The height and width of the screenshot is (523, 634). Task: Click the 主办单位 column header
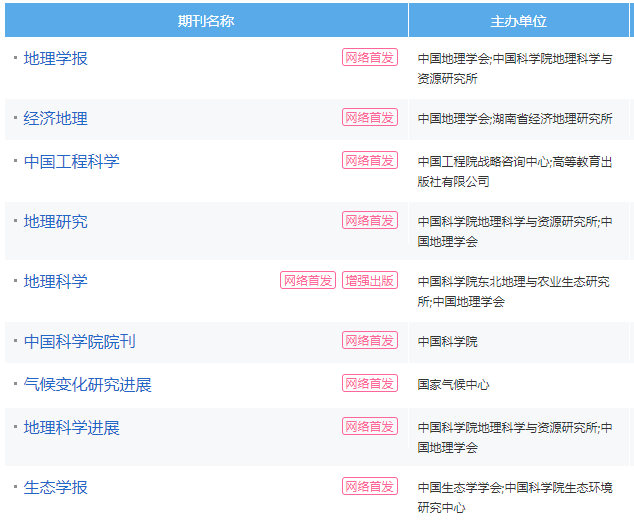point(518,21)
